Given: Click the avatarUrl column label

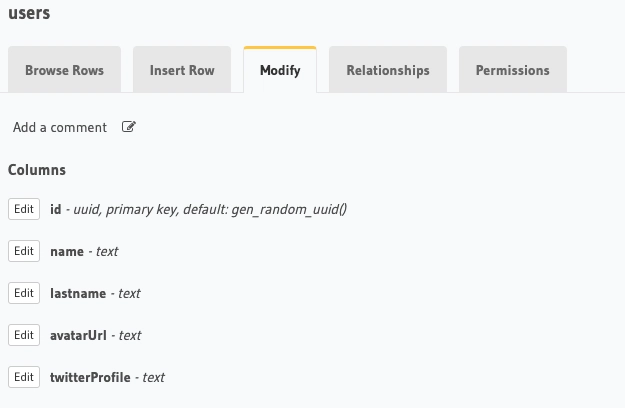Looking at the screenshot, I should tap(78, 335).
